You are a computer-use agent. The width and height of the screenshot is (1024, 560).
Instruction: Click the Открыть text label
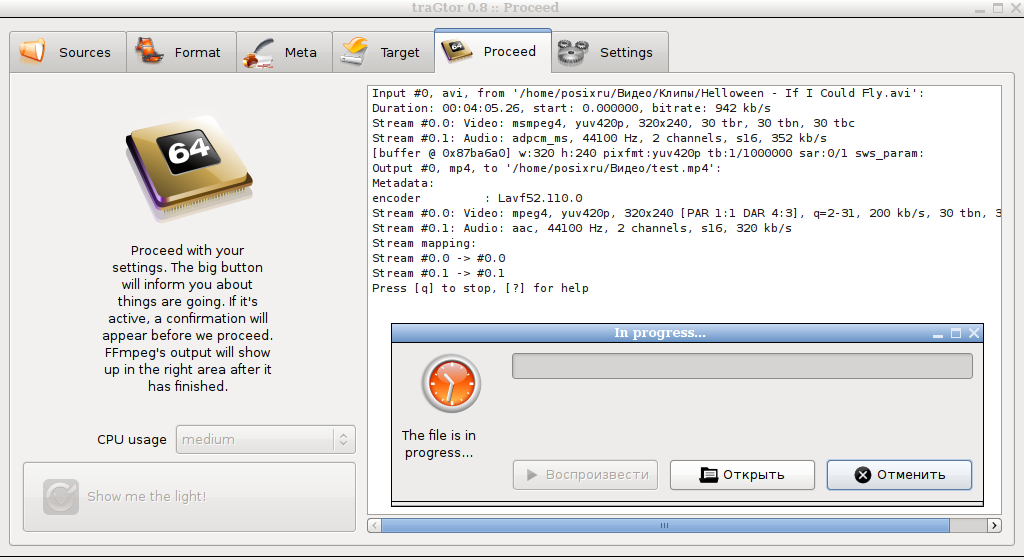tap(754, 475)
